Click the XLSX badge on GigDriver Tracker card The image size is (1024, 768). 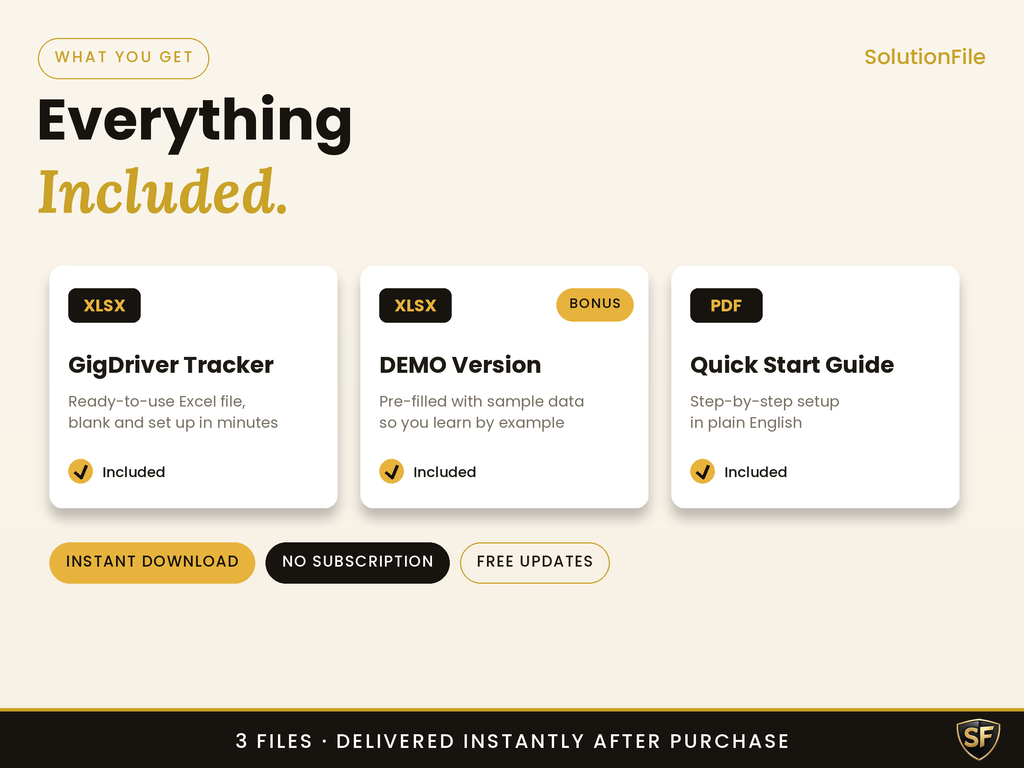coord(104,305)
